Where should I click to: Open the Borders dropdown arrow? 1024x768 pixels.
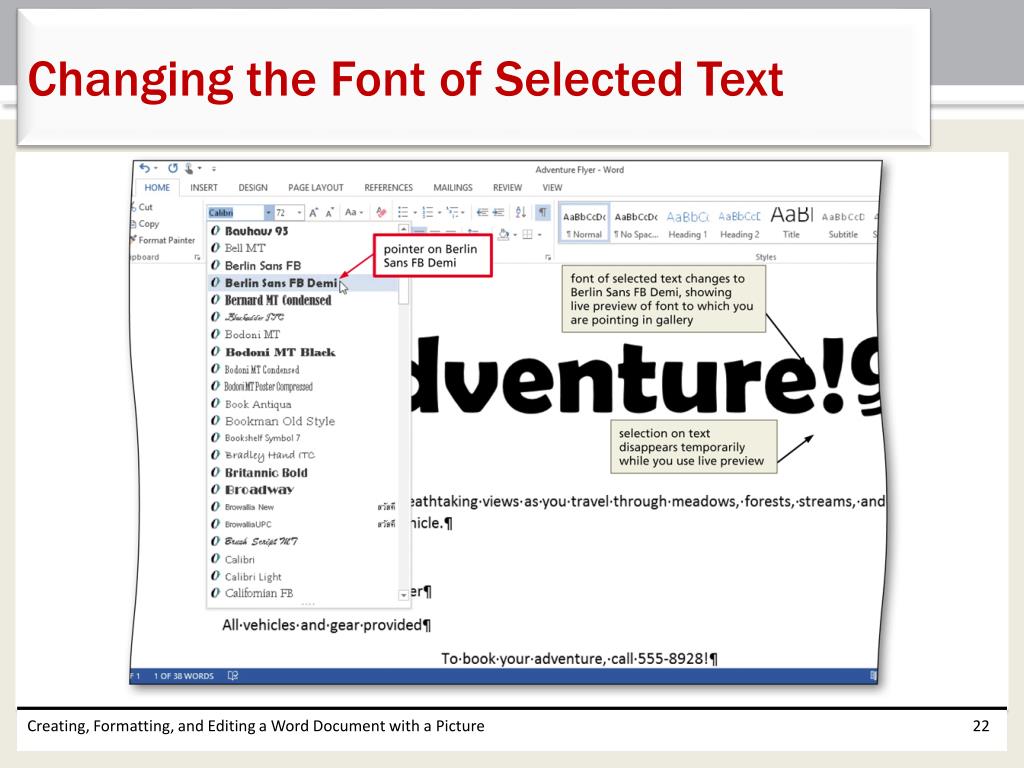pyautogui.click(x=539, y=235)
